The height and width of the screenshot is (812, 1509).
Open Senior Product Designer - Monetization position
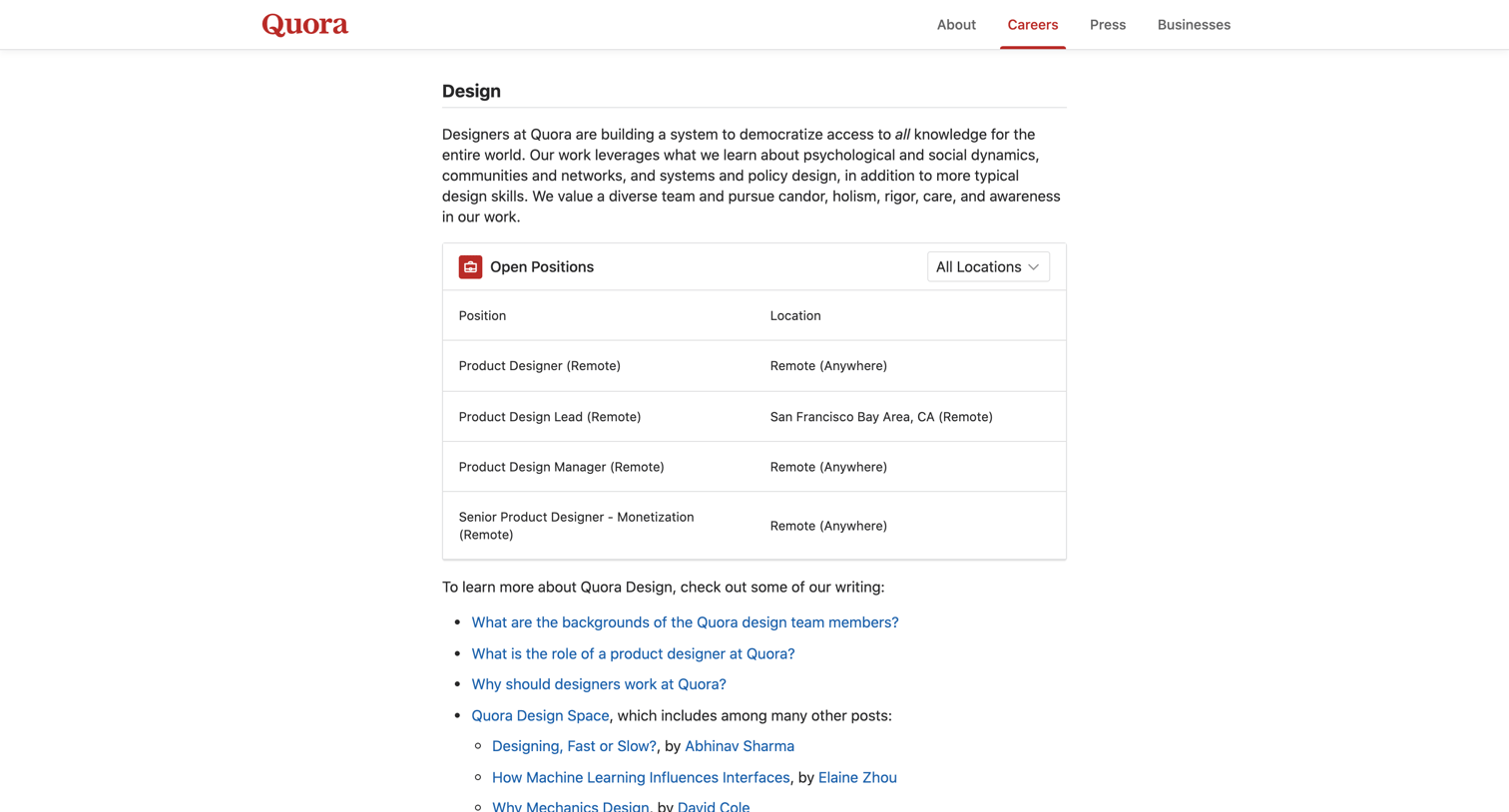click(576, 526)
